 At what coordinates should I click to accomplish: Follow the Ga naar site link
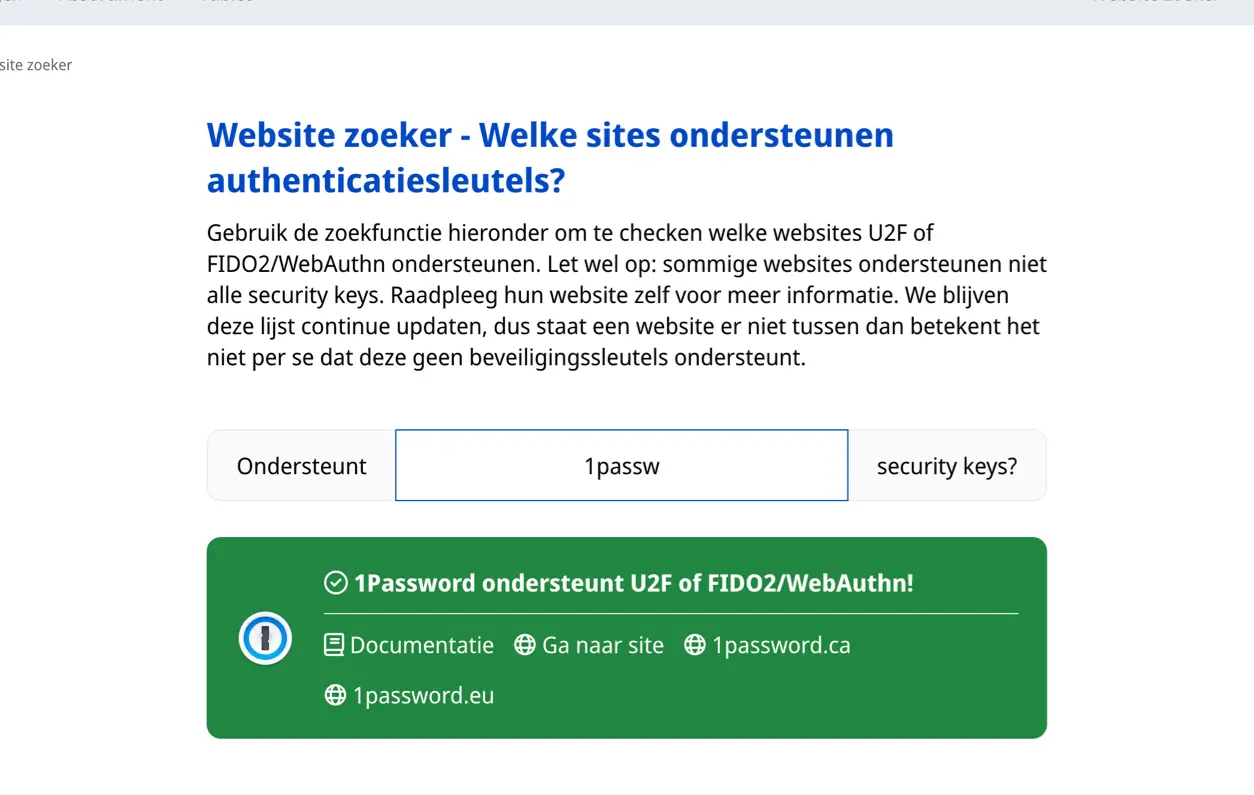click(x=602, y=645)
